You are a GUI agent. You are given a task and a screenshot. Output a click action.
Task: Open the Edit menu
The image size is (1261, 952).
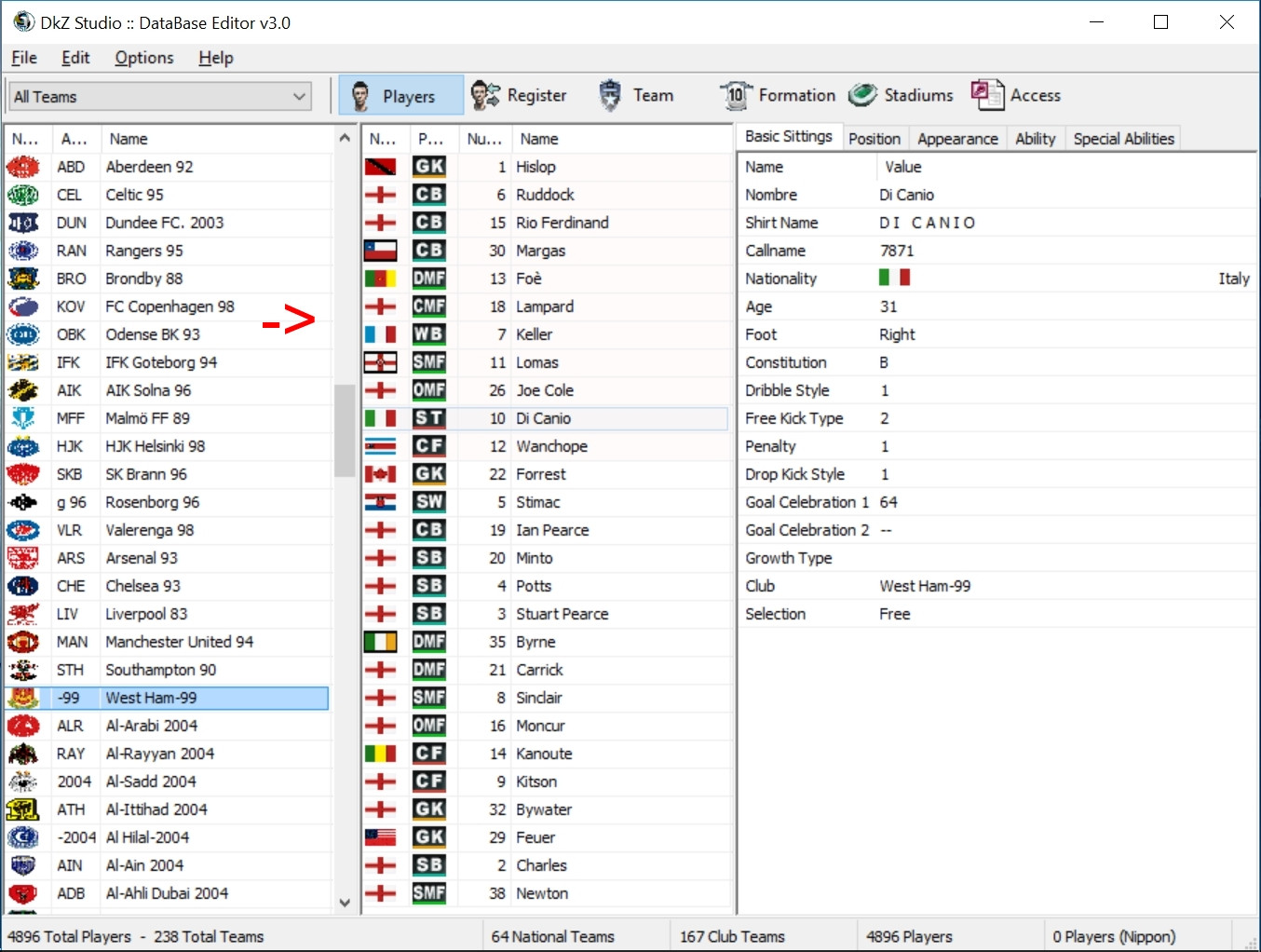coord(75,58)
